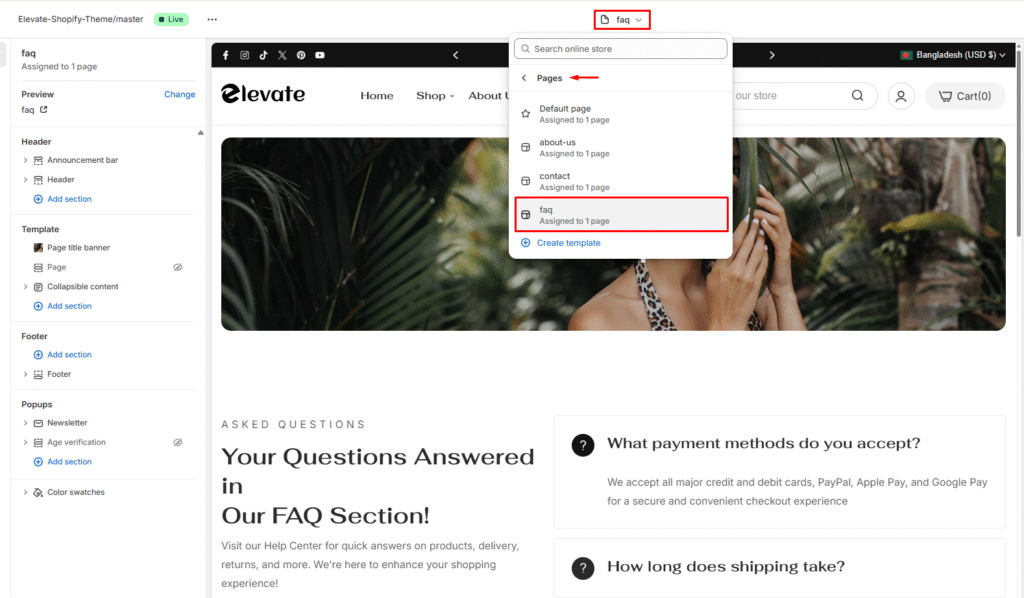
Task: Click the Search online store field
Action: [620, 48]
